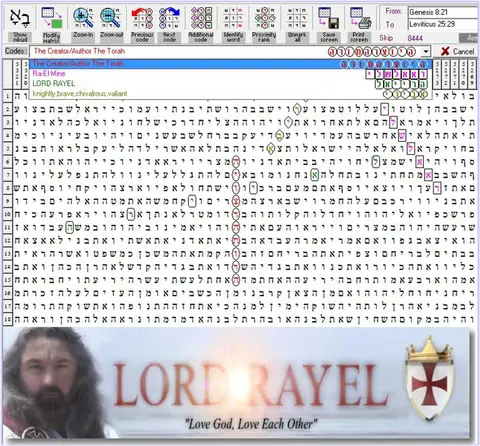The image size is (480, 446).
Task: Click the Cancel text label
Action: (x=463, y=52)
